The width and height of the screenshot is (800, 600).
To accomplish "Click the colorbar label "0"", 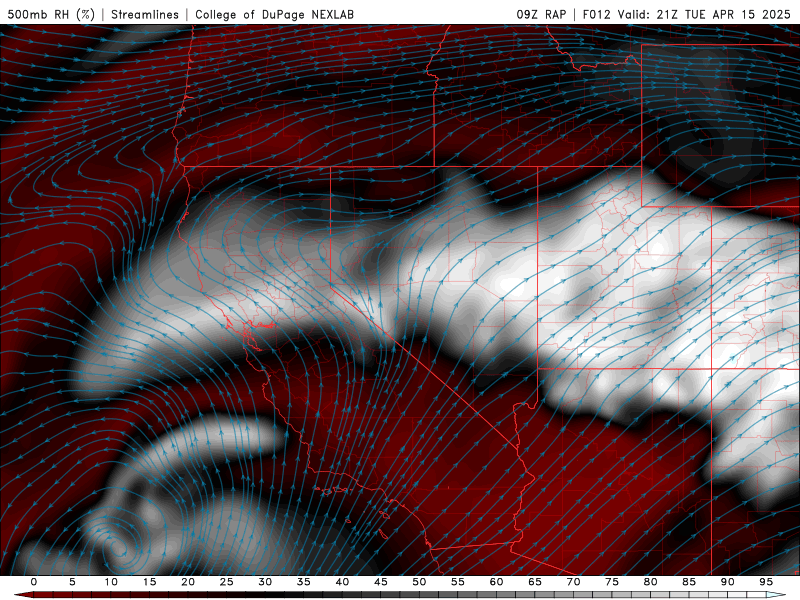I will coord(34,582).
